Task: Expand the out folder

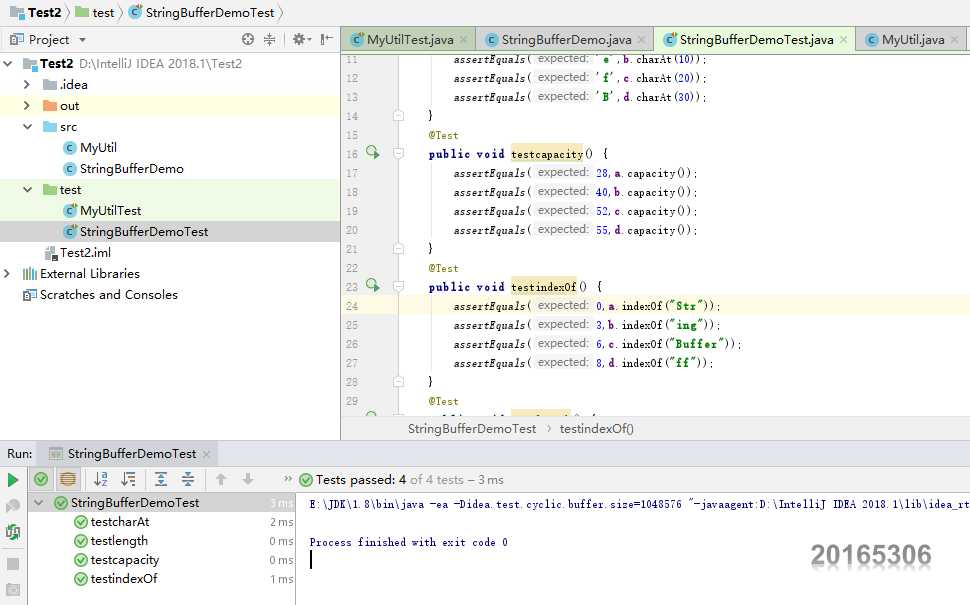Action: coord(28,106)
